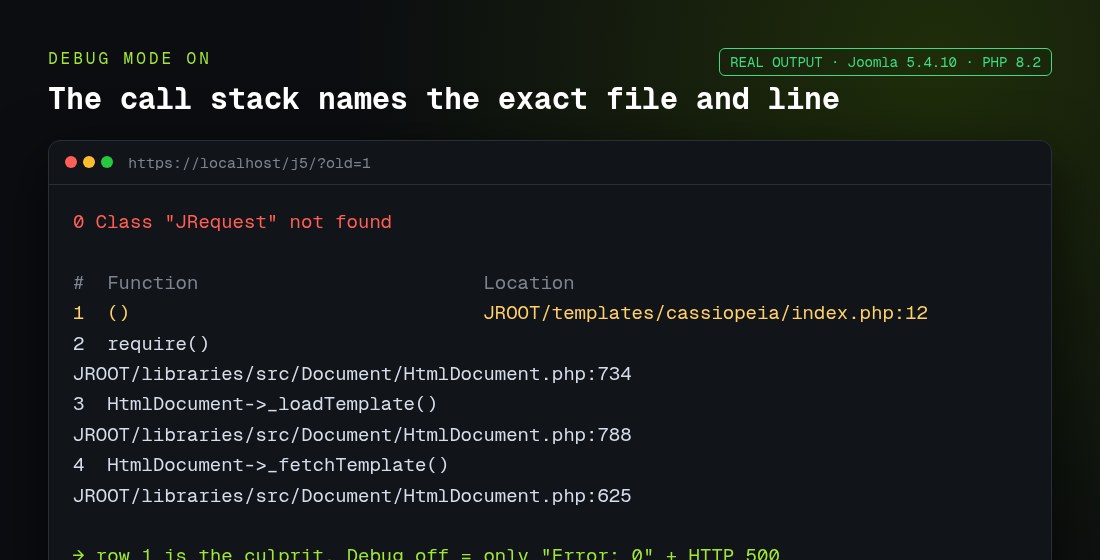
Task: Click the HtmlDocument.php:625 location
Action: [x=352, y=496]
